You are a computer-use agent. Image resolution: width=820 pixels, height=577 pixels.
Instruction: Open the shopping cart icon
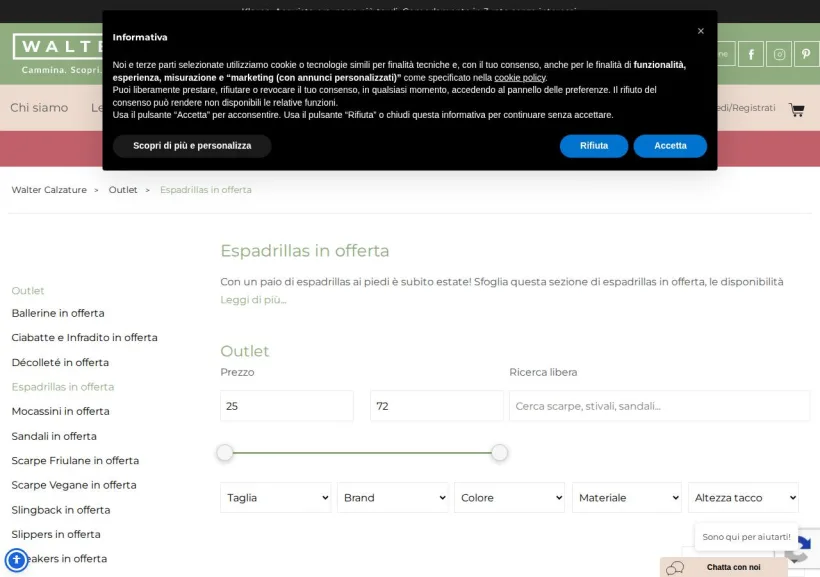[796, 109]
